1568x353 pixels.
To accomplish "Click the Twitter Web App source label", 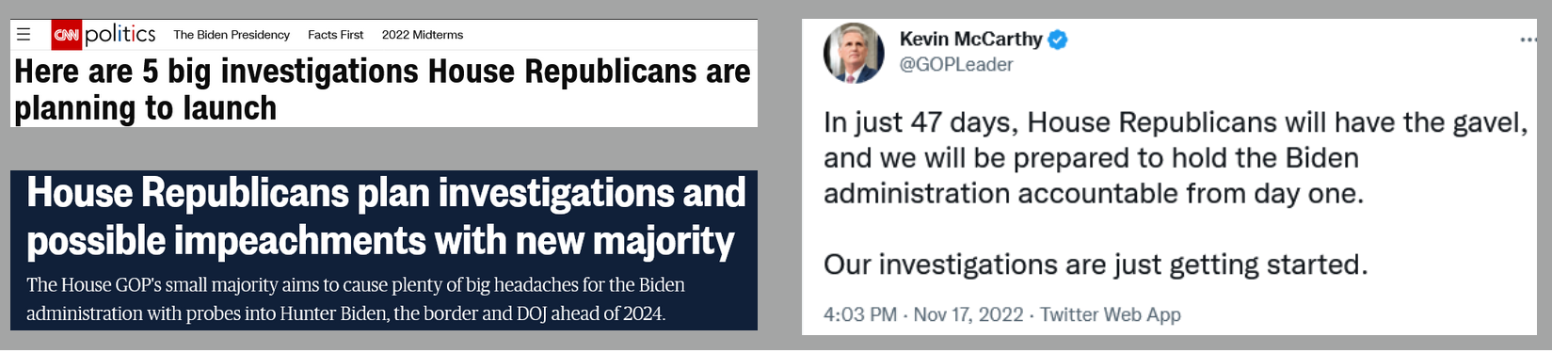I will click(1111, 314).
